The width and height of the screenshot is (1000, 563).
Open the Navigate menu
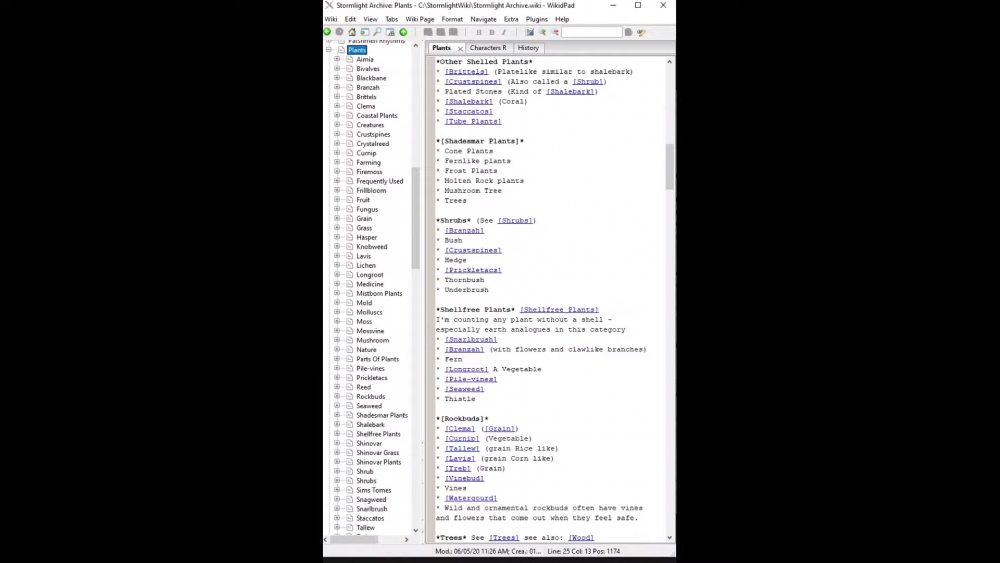pyautogui.click(x=483, y=19)
